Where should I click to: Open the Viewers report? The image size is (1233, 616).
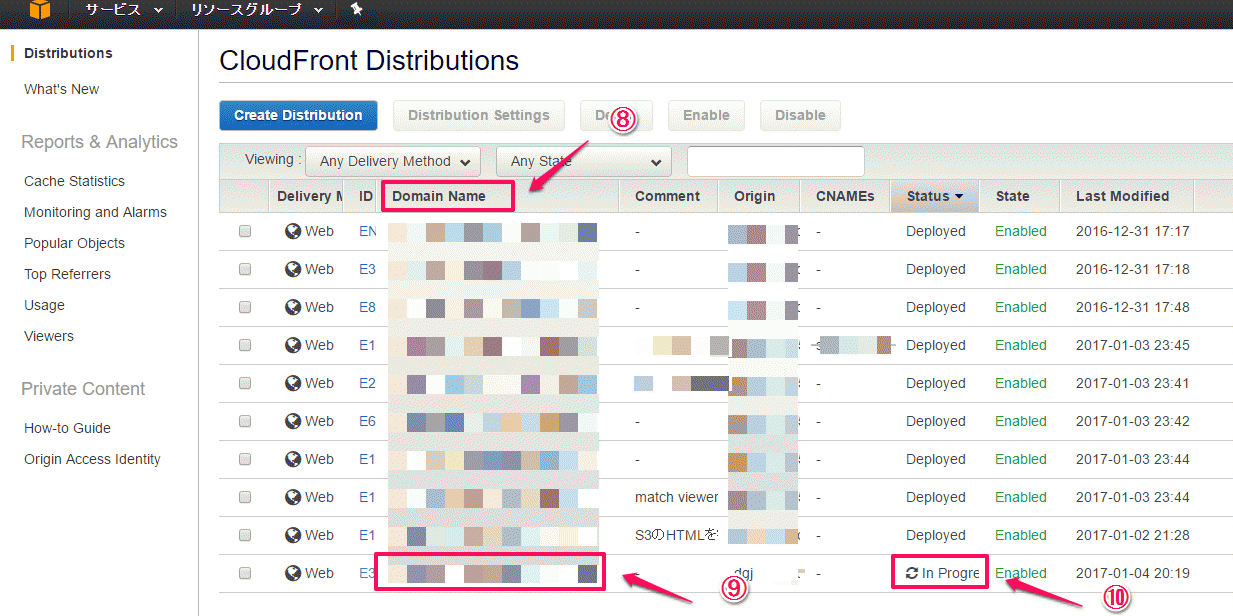pyautogui.click(x=49, y=336)
